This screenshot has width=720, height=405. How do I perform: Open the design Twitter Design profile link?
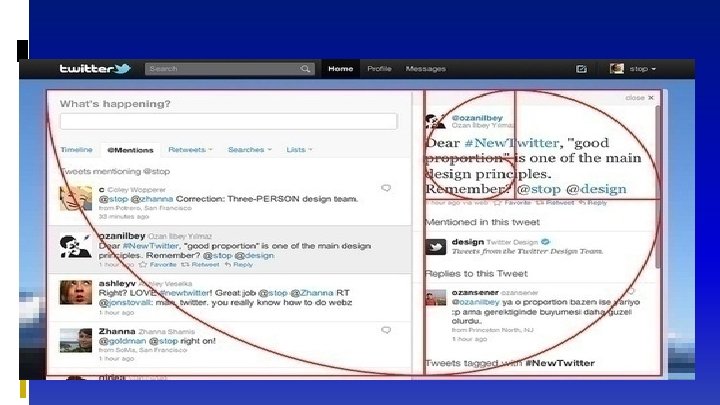point(495,242)
